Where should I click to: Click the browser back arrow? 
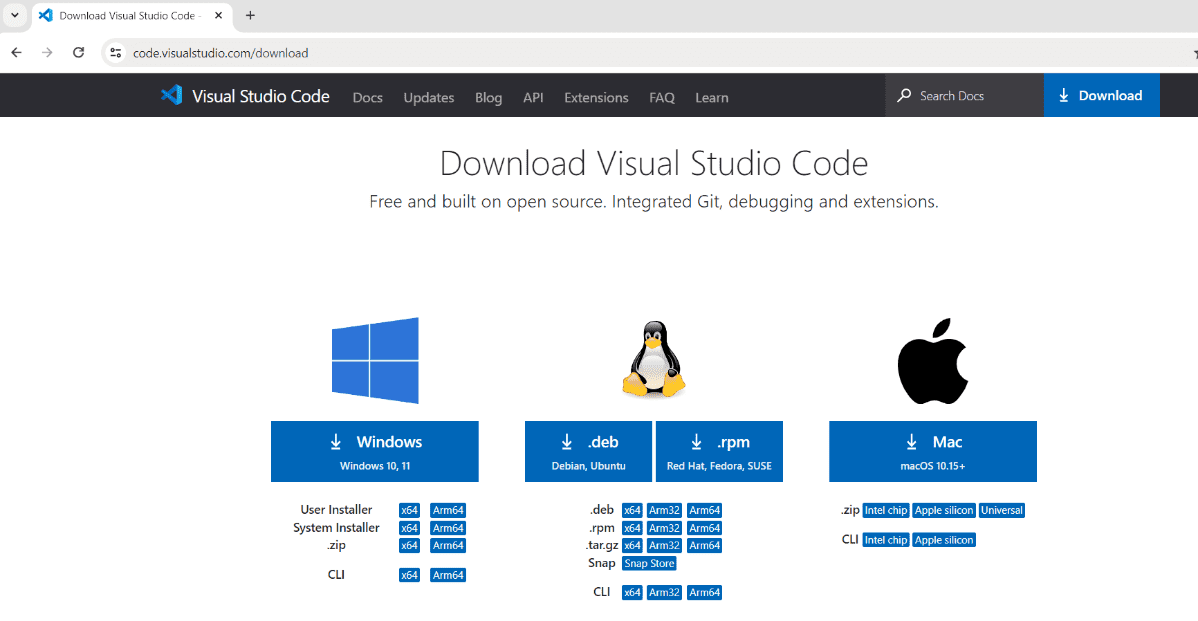pyautogui.click(x=16, y=53)
